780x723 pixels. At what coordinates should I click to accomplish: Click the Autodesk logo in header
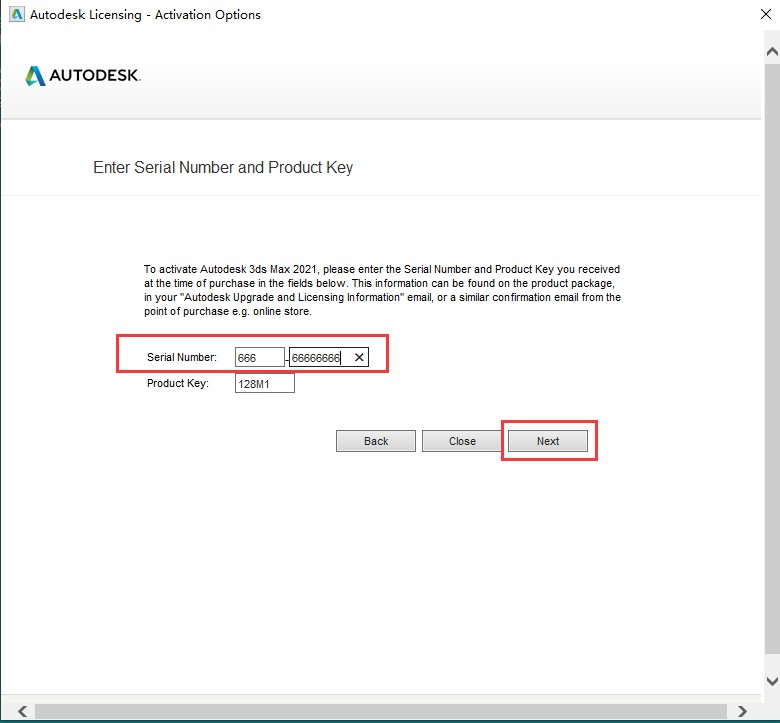coord(83,76)
